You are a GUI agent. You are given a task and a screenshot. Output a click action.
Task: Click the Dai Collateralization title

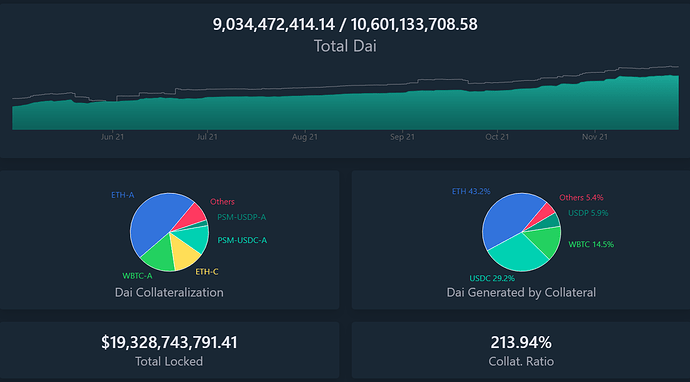[x=169, y=293]
